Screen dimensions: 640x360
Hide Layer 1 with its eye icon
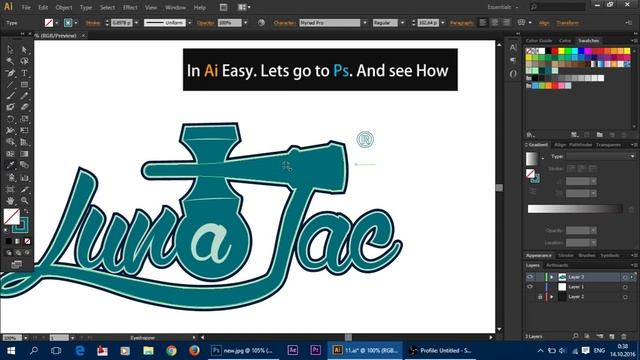point(530,287)
